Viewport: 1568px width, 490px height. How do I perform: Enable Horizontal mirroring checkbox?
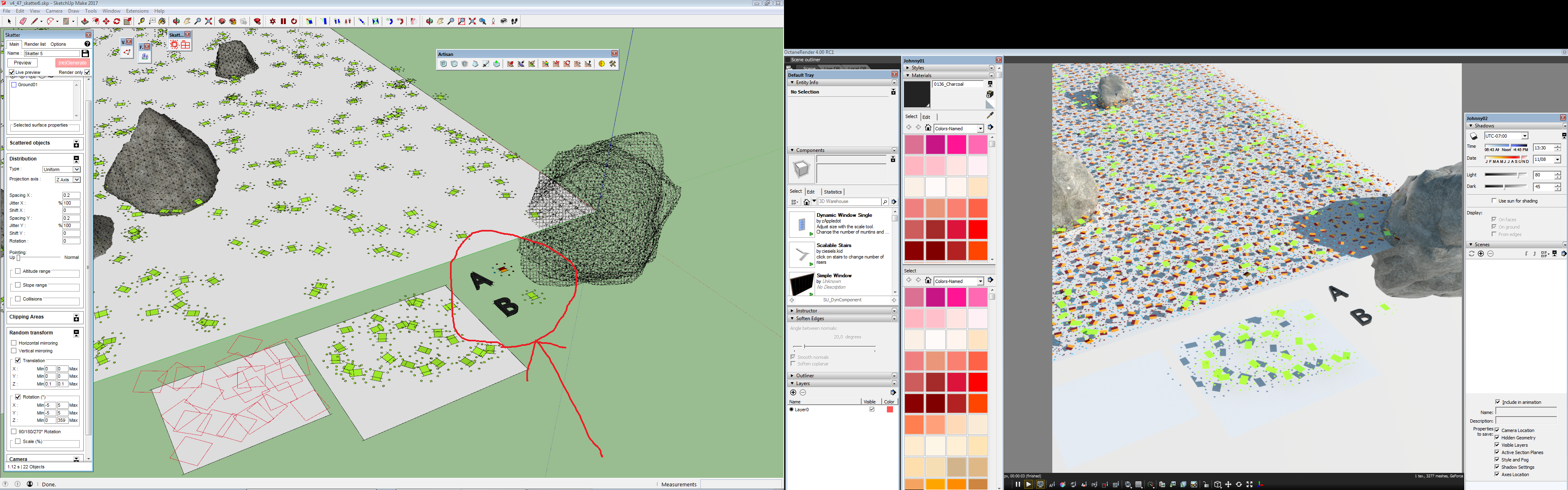(14, 343)
